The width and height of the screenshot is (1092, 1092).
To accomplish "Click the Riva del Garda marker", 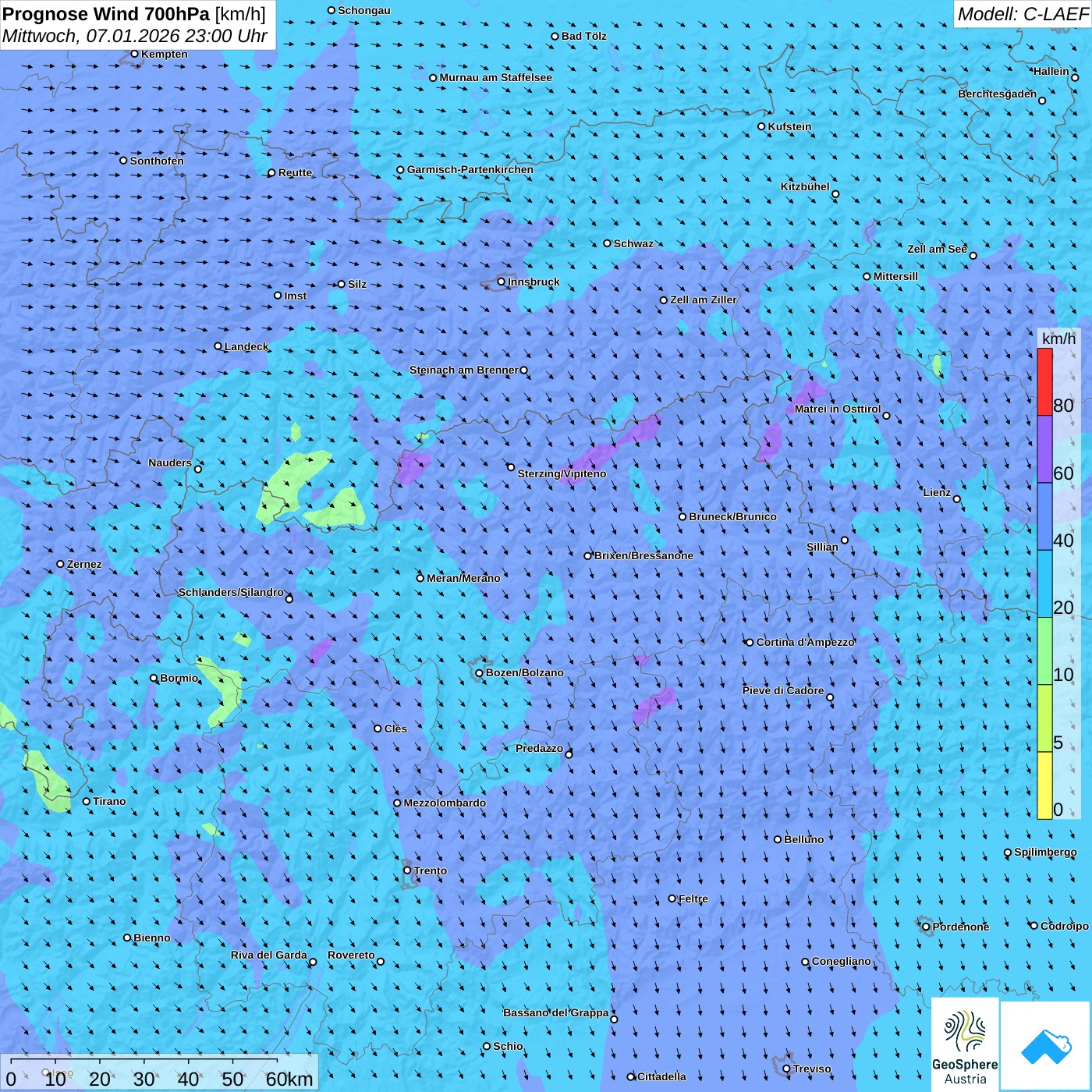I will 313,962.
